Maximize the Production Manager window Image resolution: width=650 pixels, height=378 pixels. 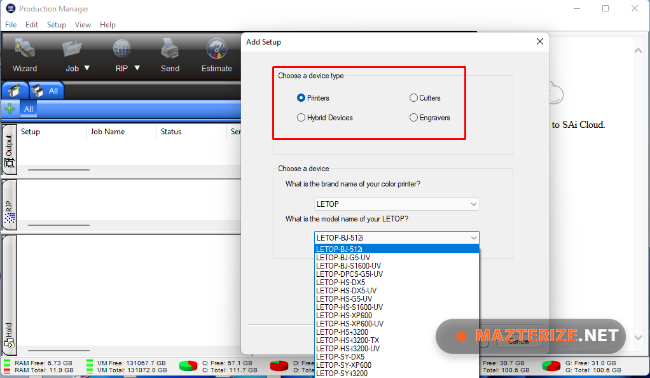coord(605,8)
